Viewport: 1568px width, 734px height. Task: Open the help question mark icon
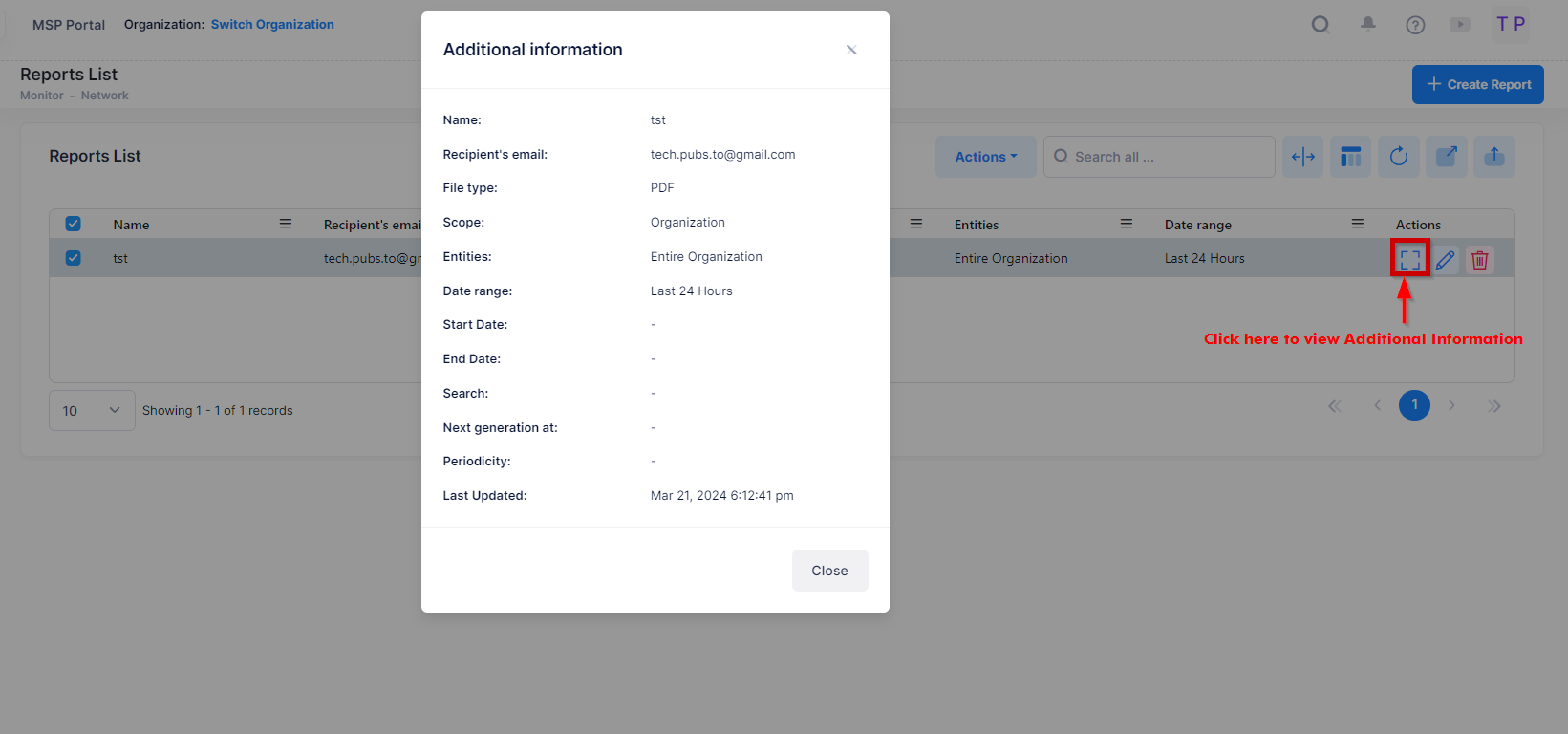click(x=1415, y=25)
